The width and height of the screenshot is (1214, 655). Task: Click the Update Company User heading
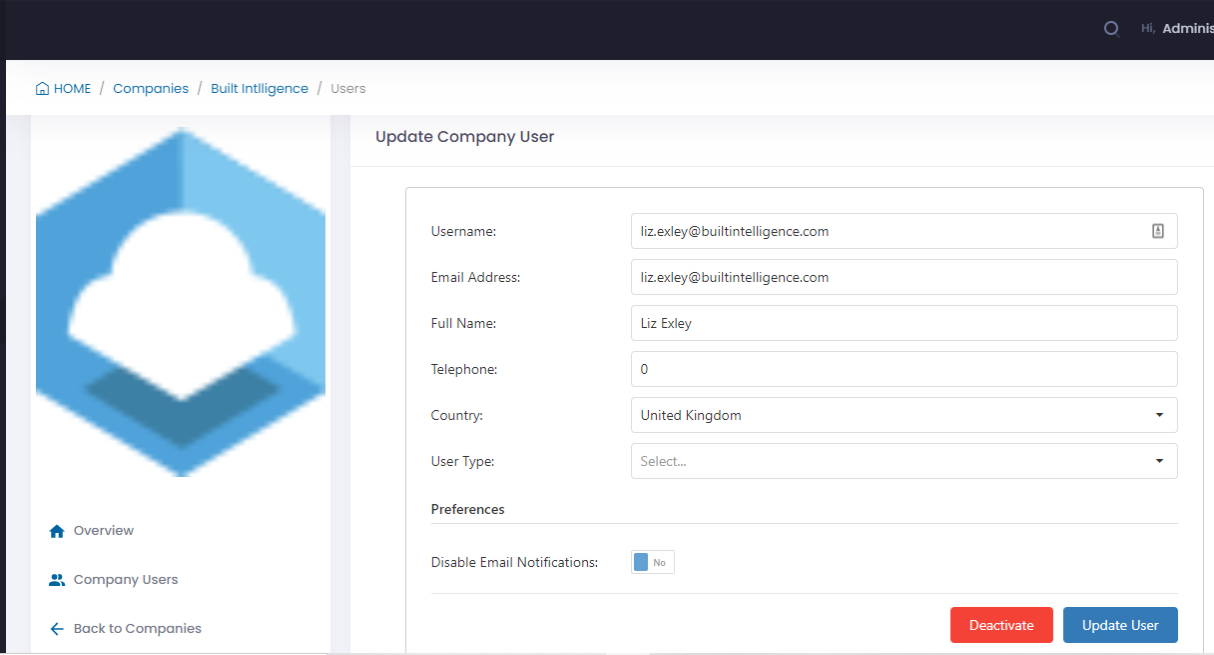click(465, 137)
